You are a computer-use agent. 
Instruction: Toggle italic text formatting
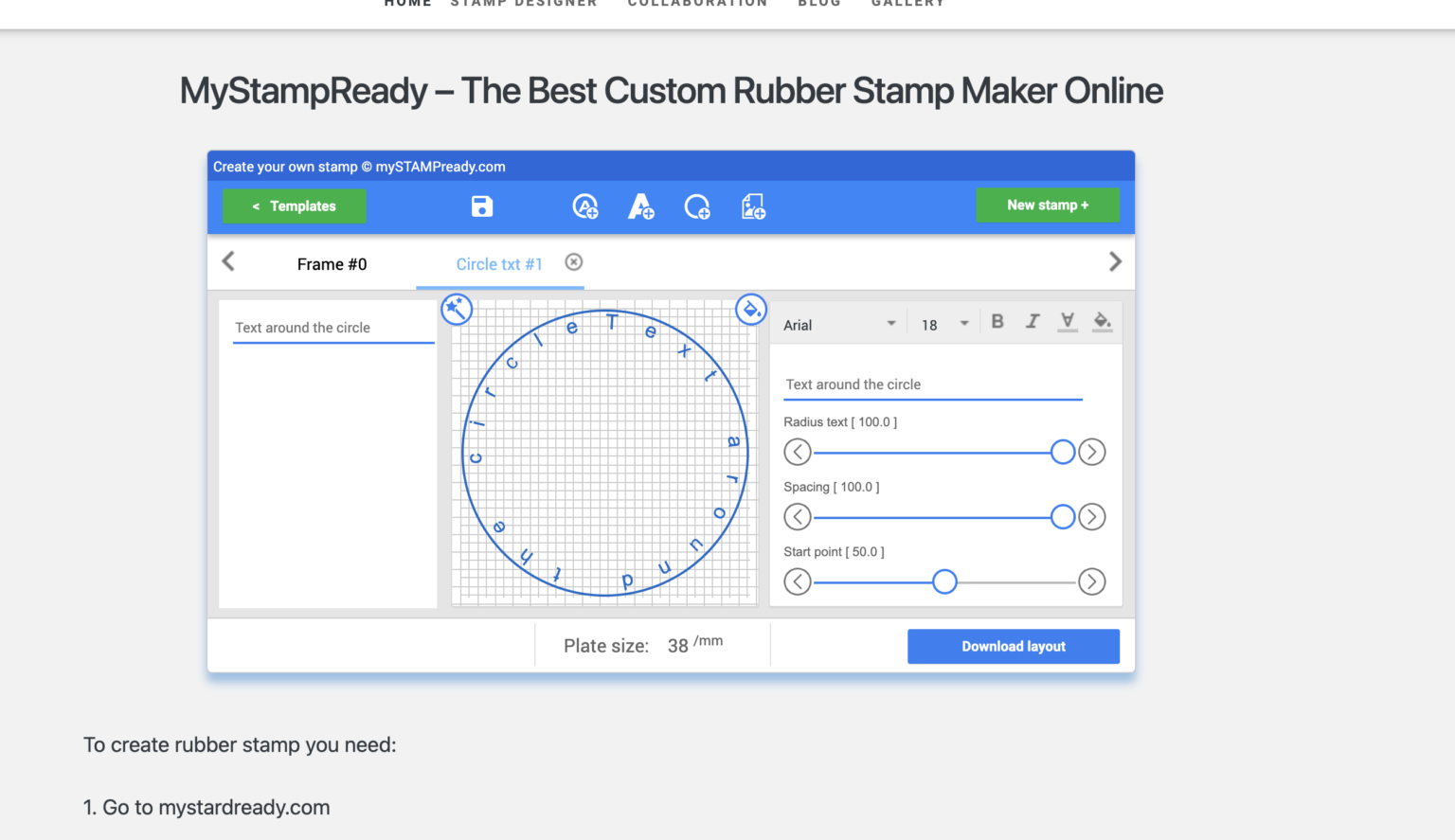[x=1033, y=322]
